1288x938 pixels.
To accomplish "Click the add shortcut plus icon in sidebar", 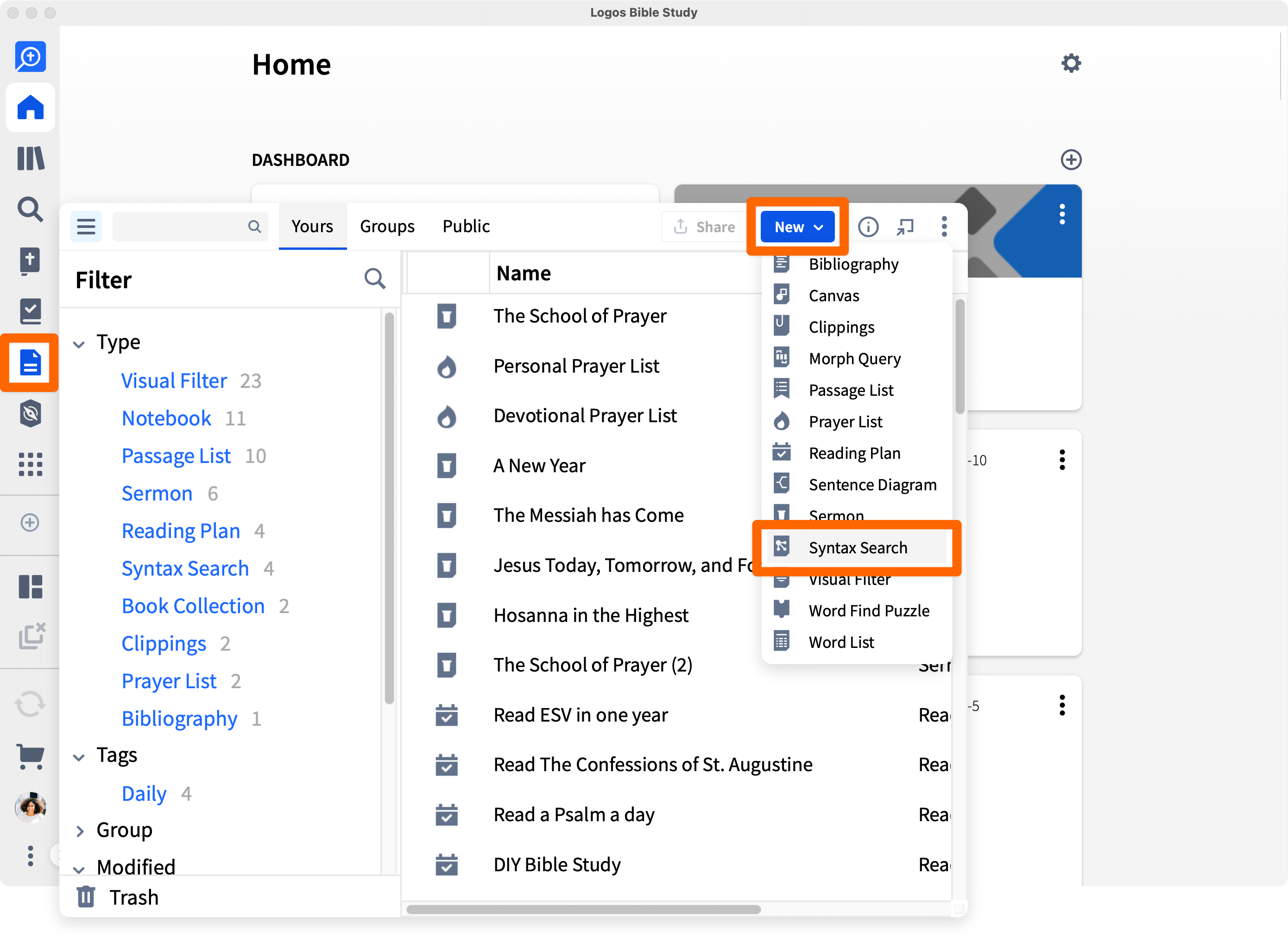I will 30,523.
